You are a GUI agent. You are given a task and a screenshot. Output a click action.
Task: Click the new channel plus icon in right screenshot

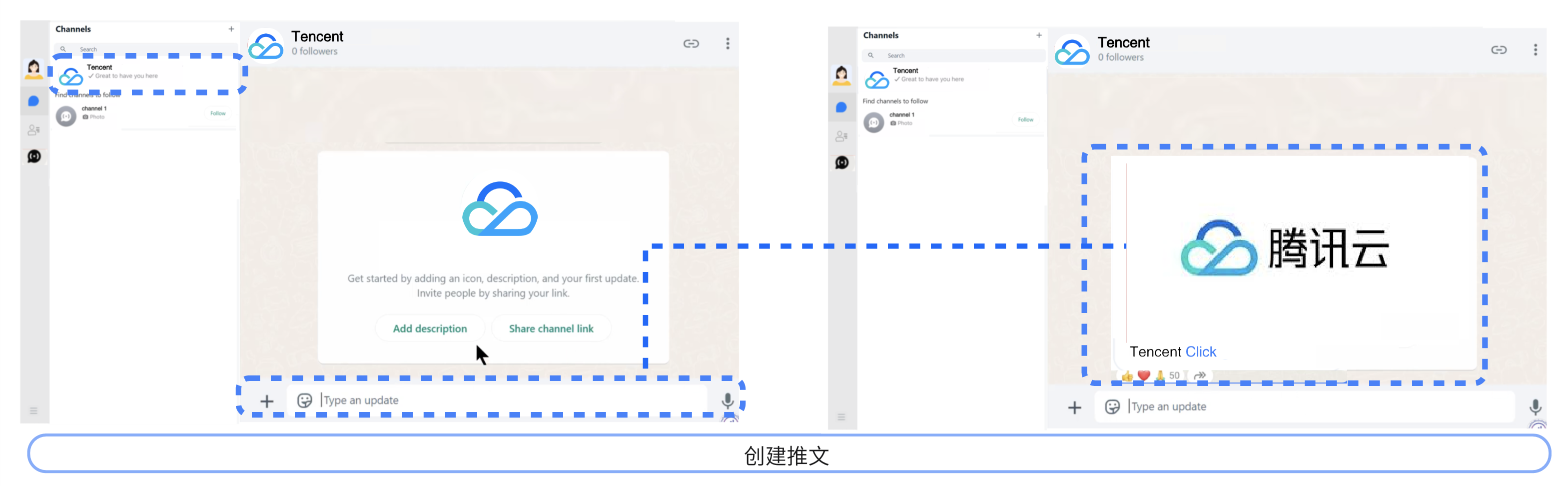(x=1039, y=34)
